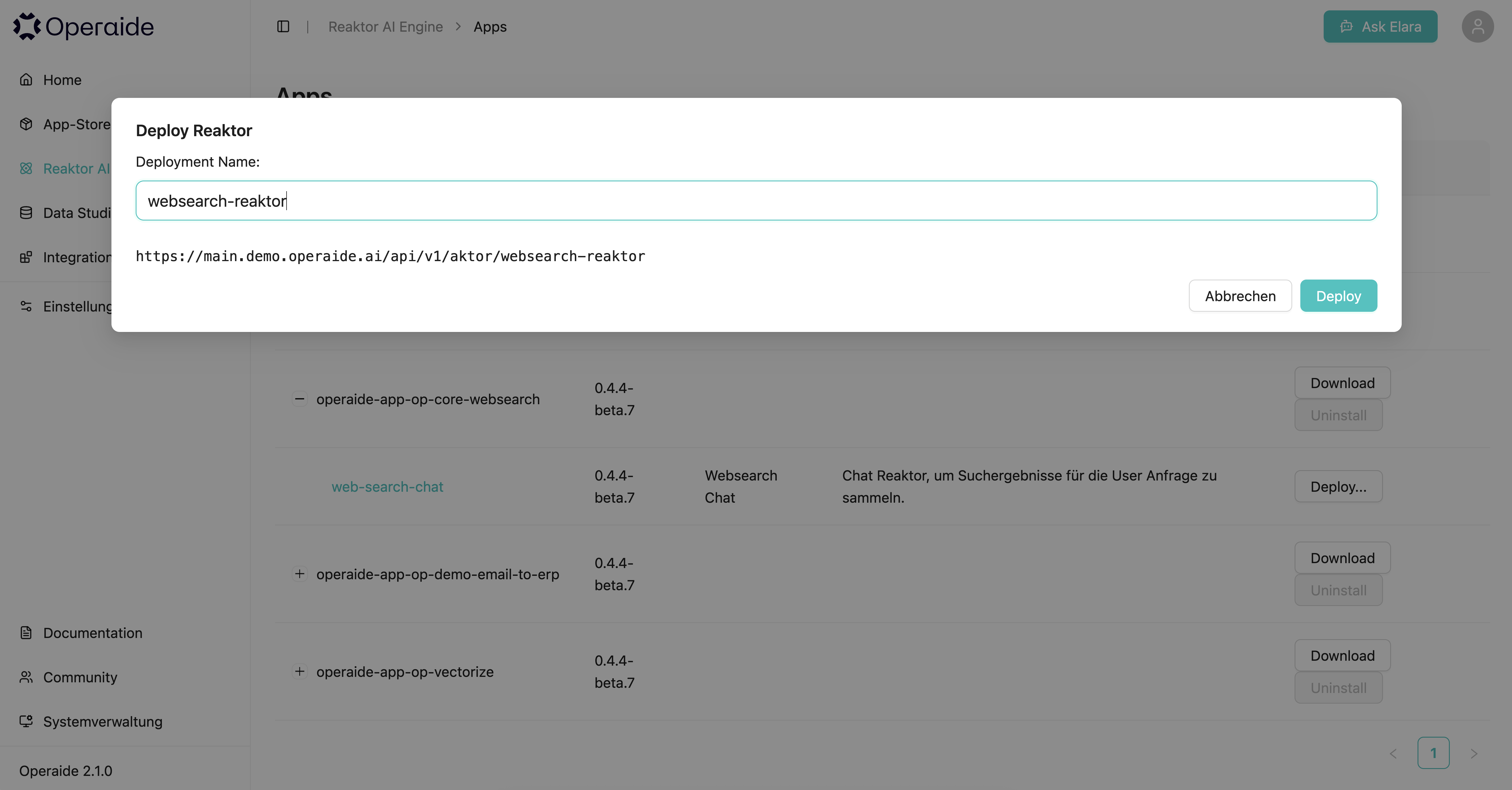Select the Reaktor AI atom icon
Image resolution: width=1512 pixels, height=790 pixels.
click(26, 168)
